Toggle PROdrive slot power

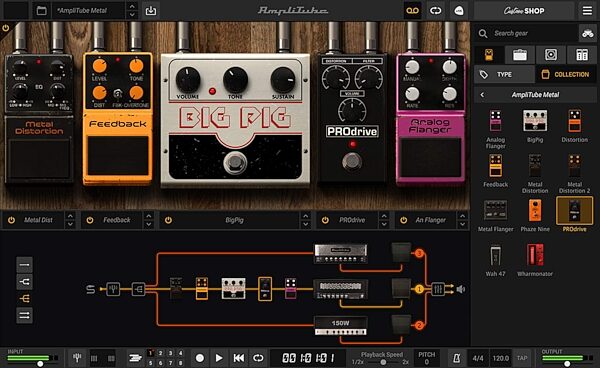coord(325,220)
